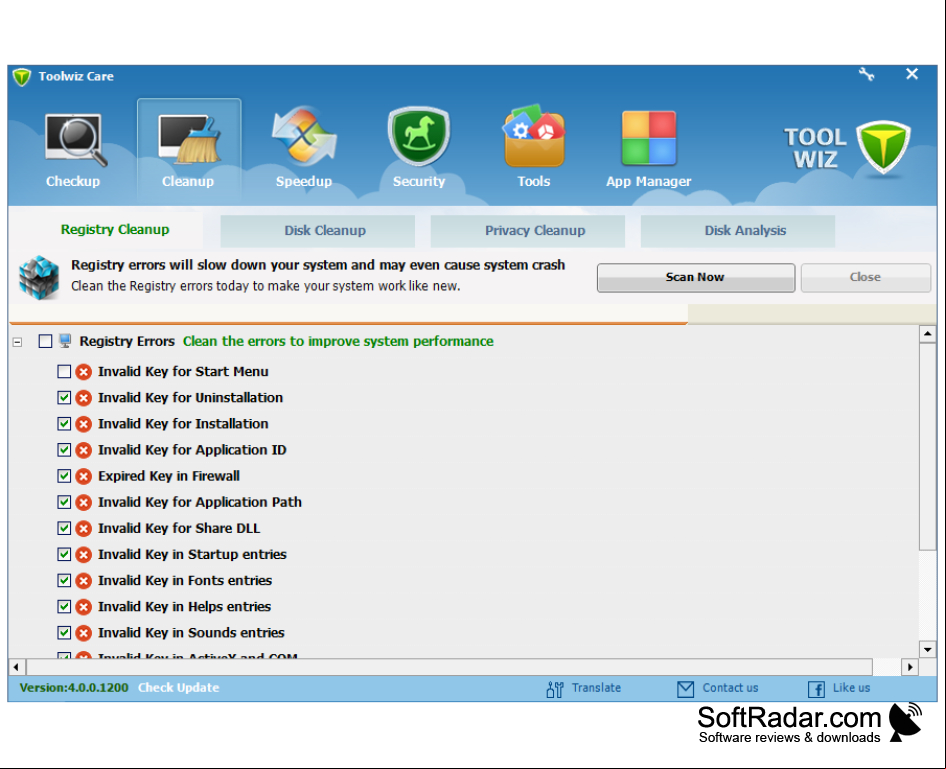The image size is (946, 769).
Task: Open the Cleanup module
Action: 188,151
